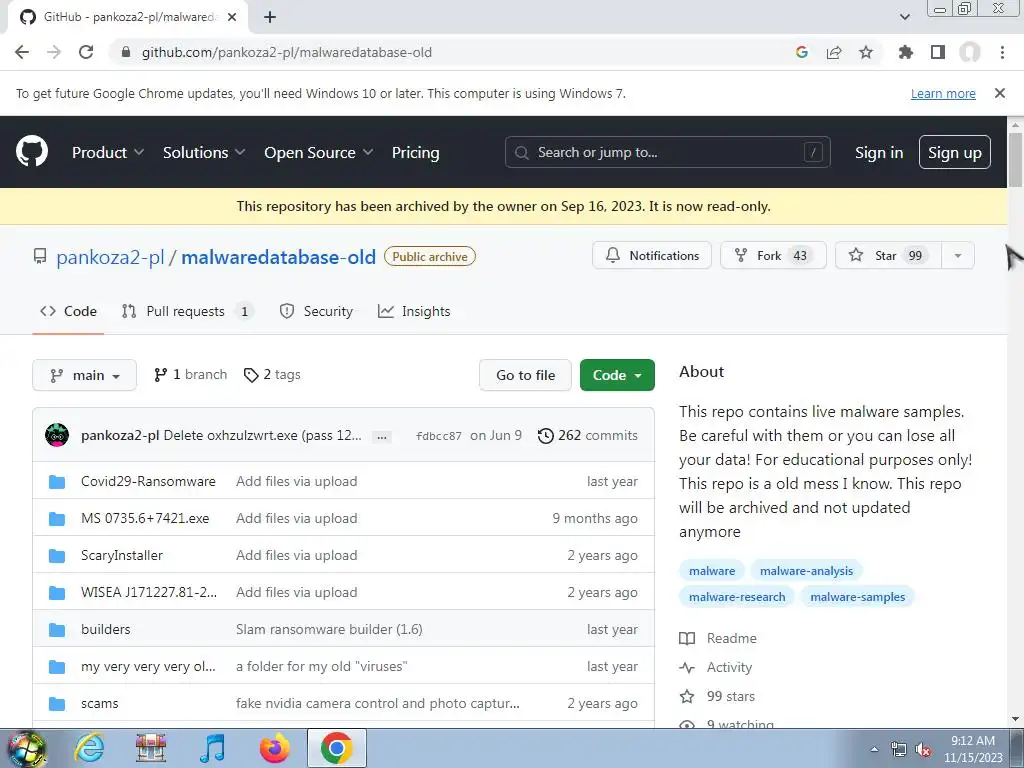
Task: Click the volume muted tray icon
Action: point(923,750)
